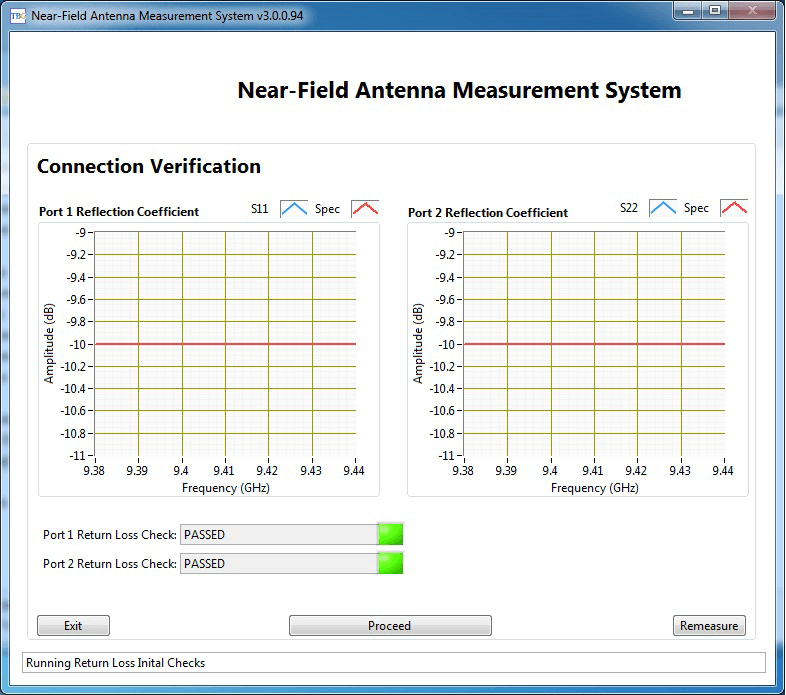Click the green Port 2 Return Loss indicator
Screen dimensions: 786x695
(391, 564)
